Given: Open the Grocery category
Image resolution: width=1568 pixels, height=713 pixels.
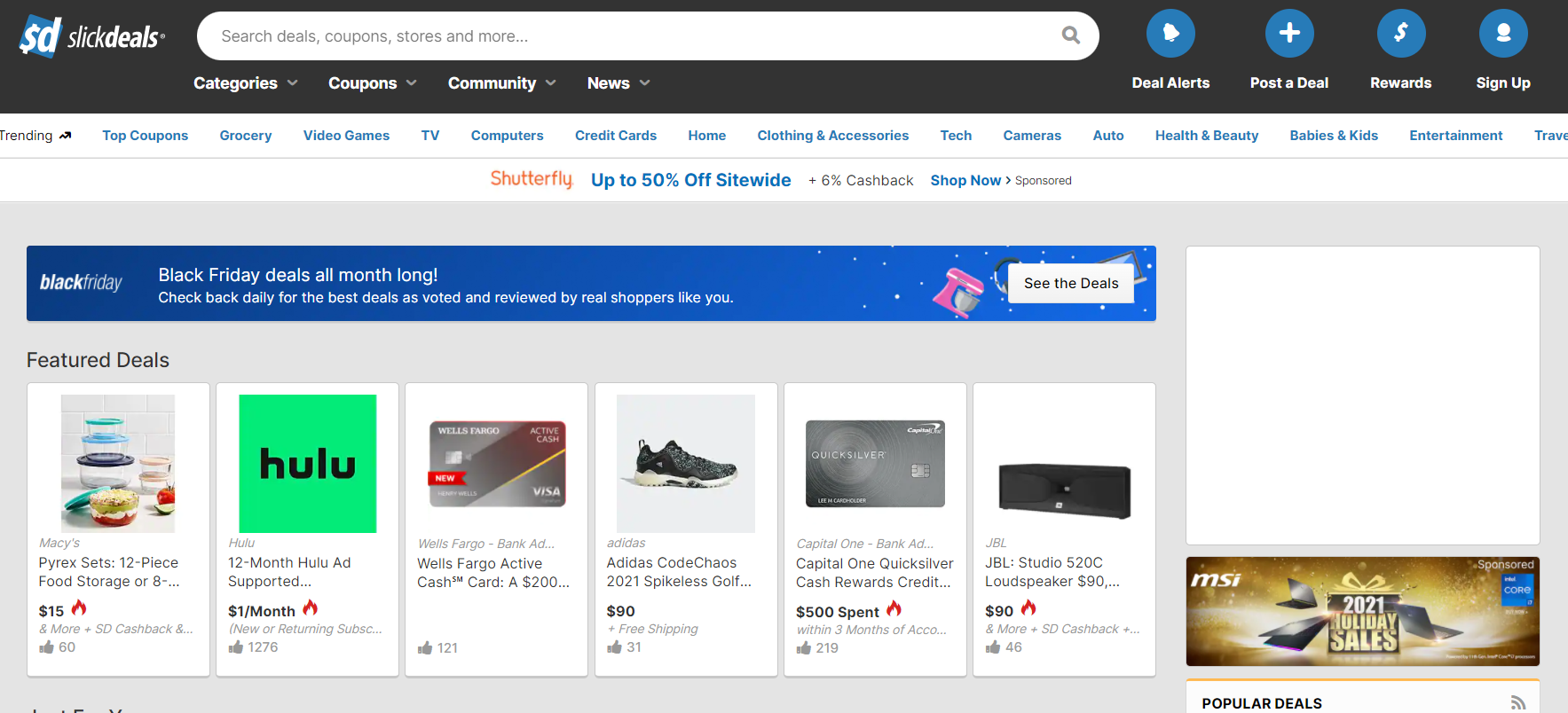Looking at the screenshot, I should coord(246,136).
